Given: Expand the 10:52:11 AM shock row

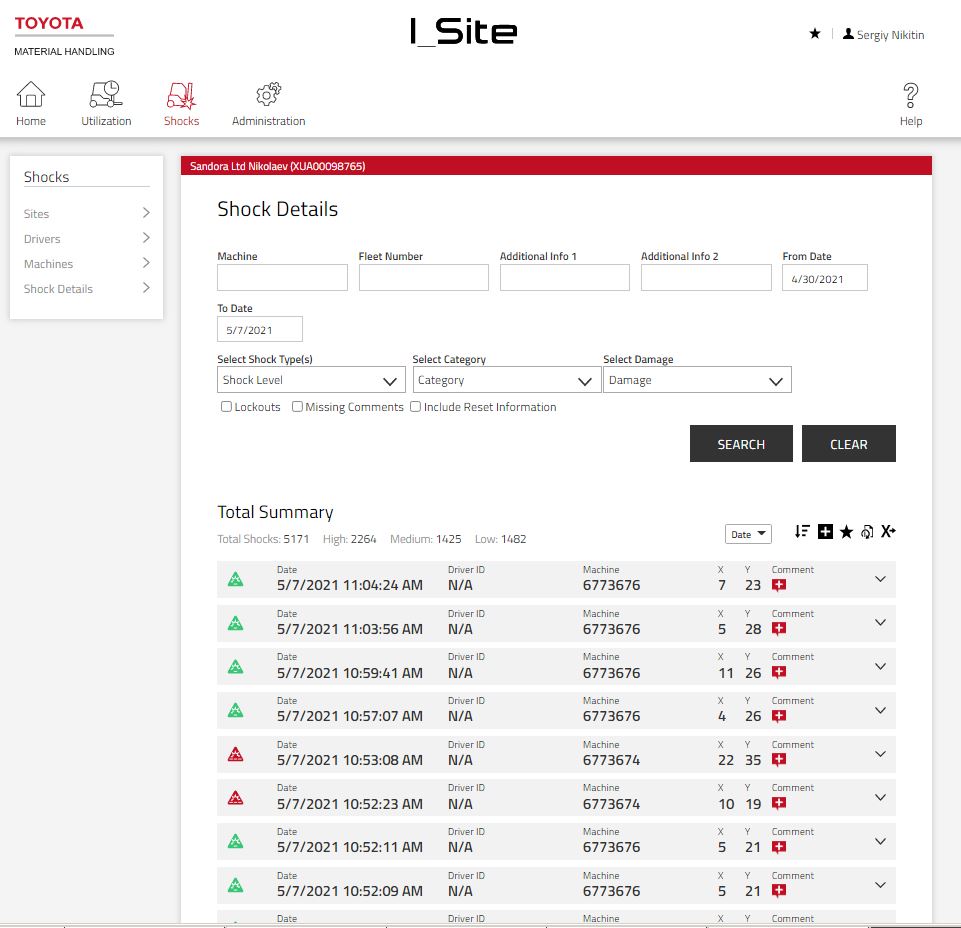Looking at the screenshot, I should [x=880, y=841].
